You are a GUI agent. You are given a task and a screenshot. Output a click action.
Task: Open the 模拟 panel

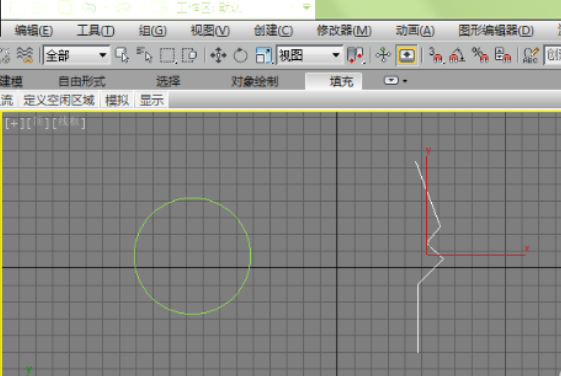pyautogui.click(x=117, y=100)
